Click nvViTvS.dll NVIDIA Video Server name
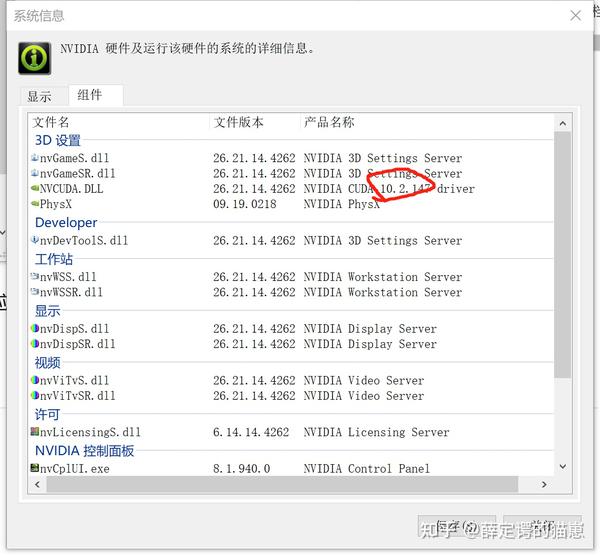 pyautogui.click(x=364, y=380)
